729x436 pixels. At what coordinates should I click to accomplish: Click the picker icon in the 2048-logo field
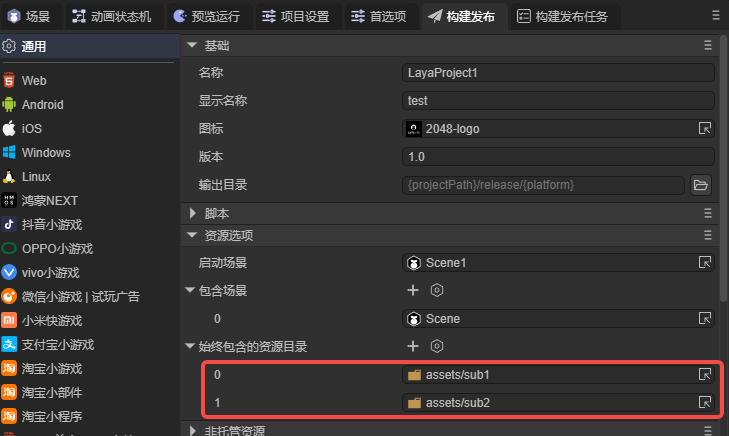tap(704, 129)
